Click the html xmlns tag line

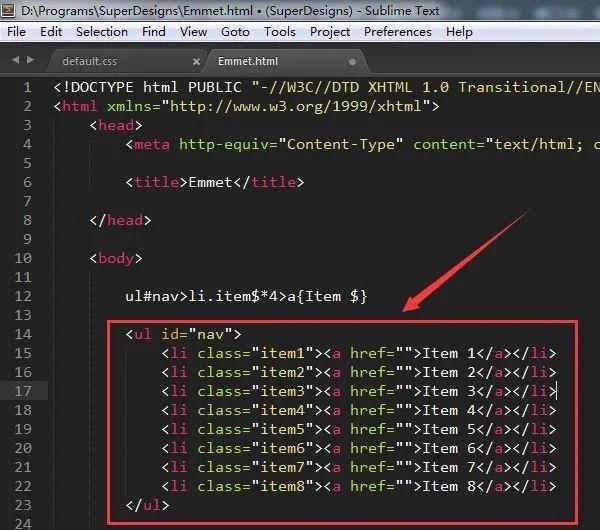point(246,106)
